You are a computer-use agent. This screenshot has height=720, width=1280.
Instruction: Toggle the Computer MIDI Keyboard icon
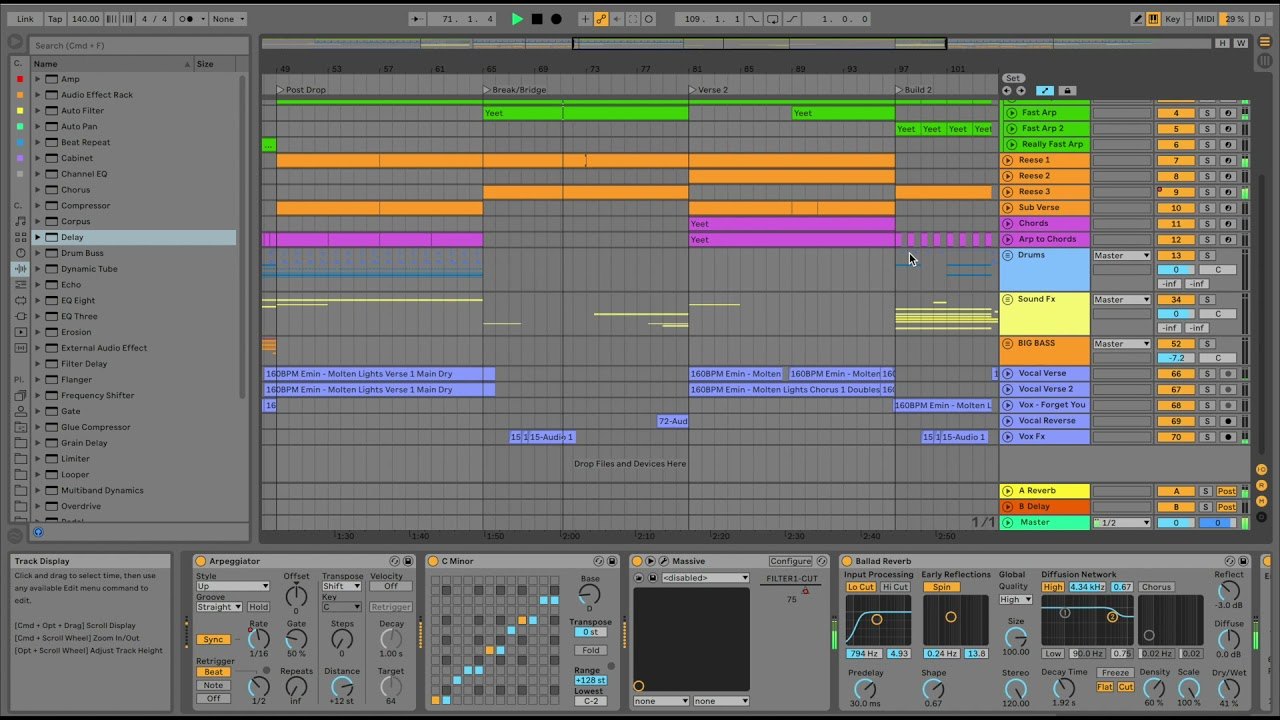[x=1153, y=19]
